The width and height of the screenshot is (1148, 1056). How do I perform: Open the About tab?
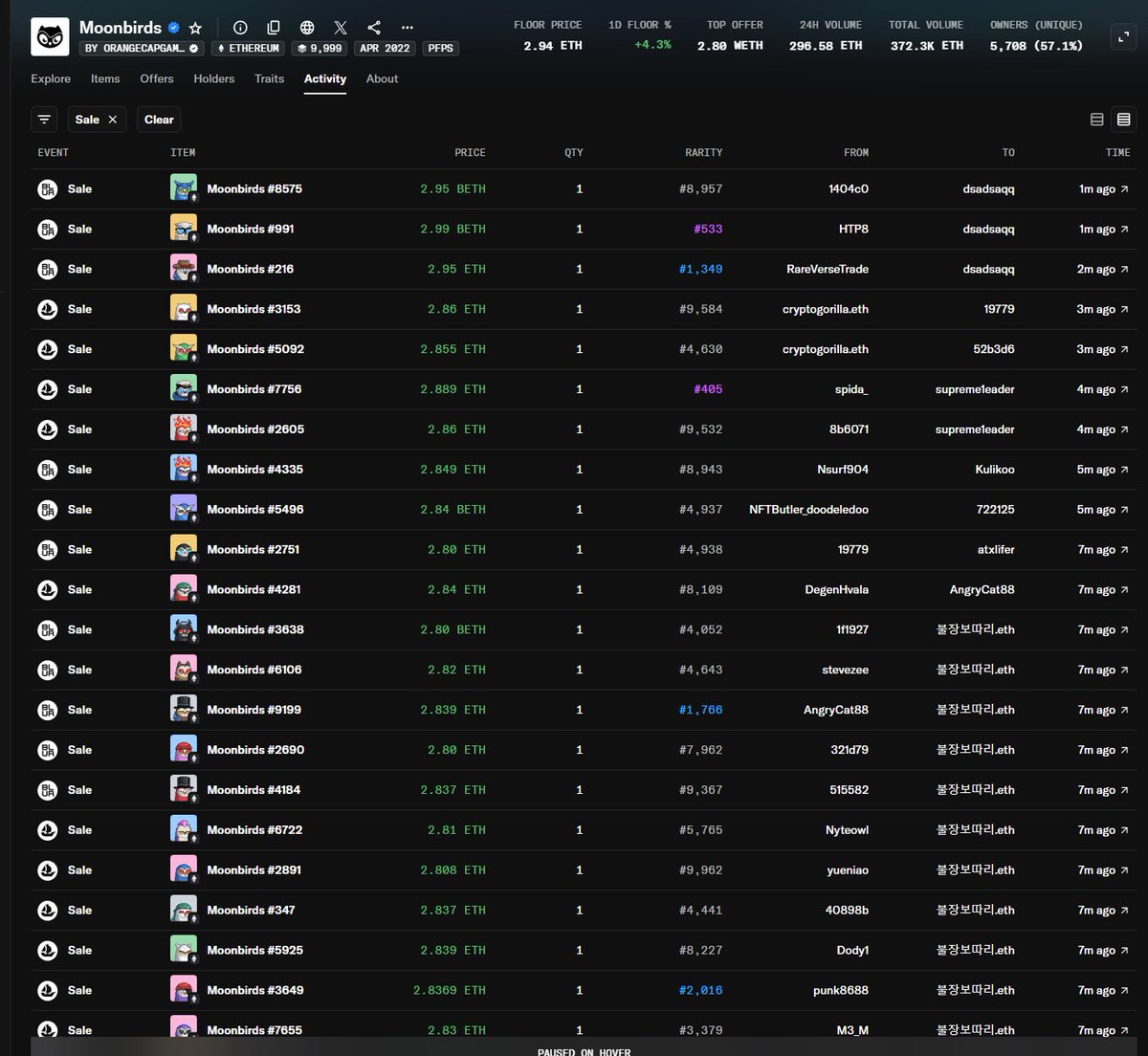pyautogui.click(x=382, y=78)
